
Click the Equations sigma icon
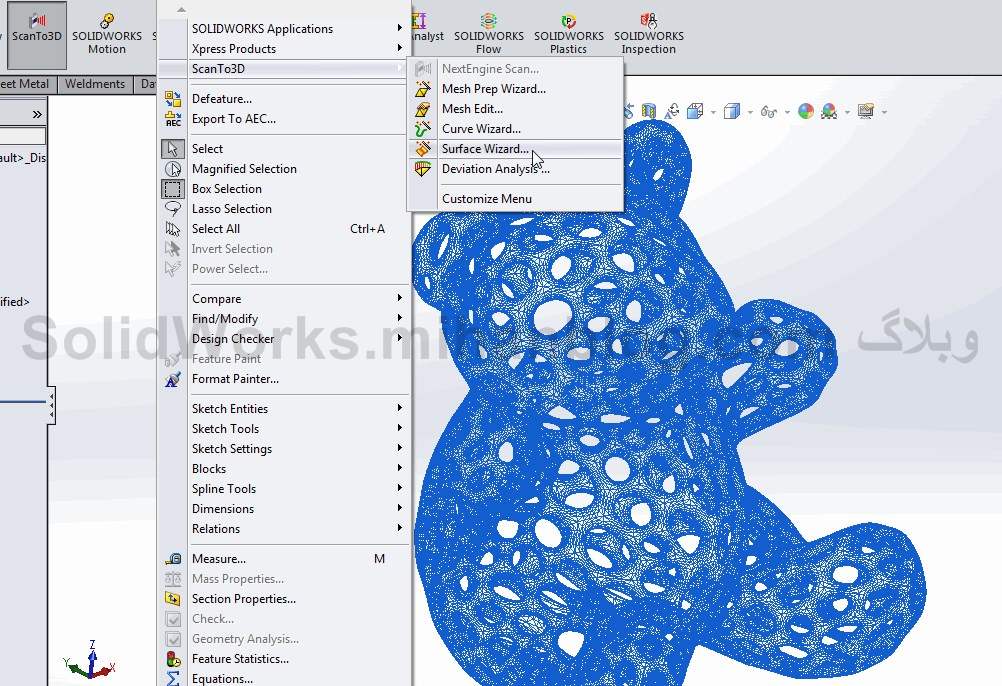click(x=173, y=678)
